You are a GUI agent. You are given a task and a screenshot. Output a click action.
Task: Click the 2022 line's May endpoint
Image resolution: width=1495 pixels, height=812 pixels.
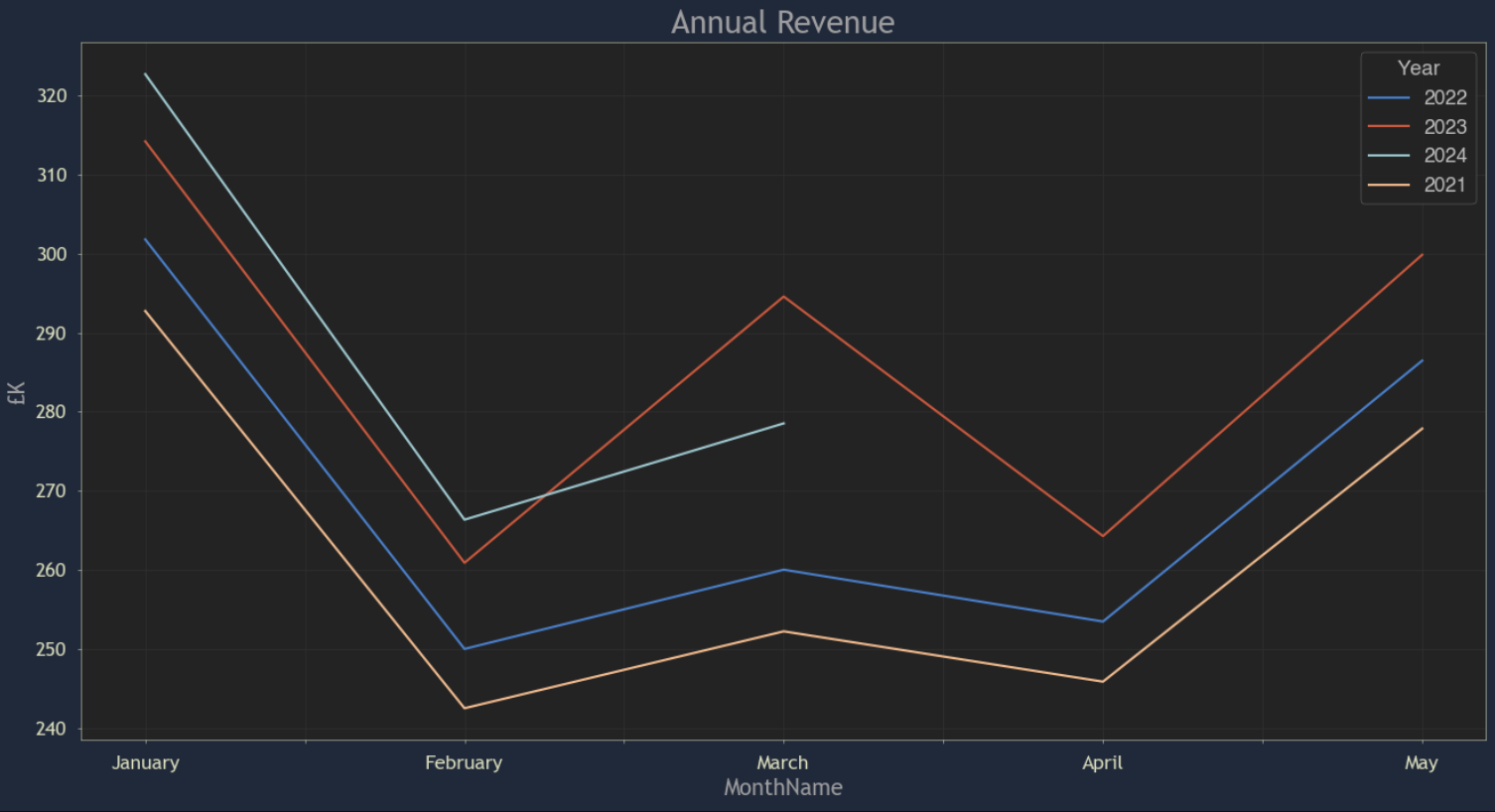(x=1422, y=361)
